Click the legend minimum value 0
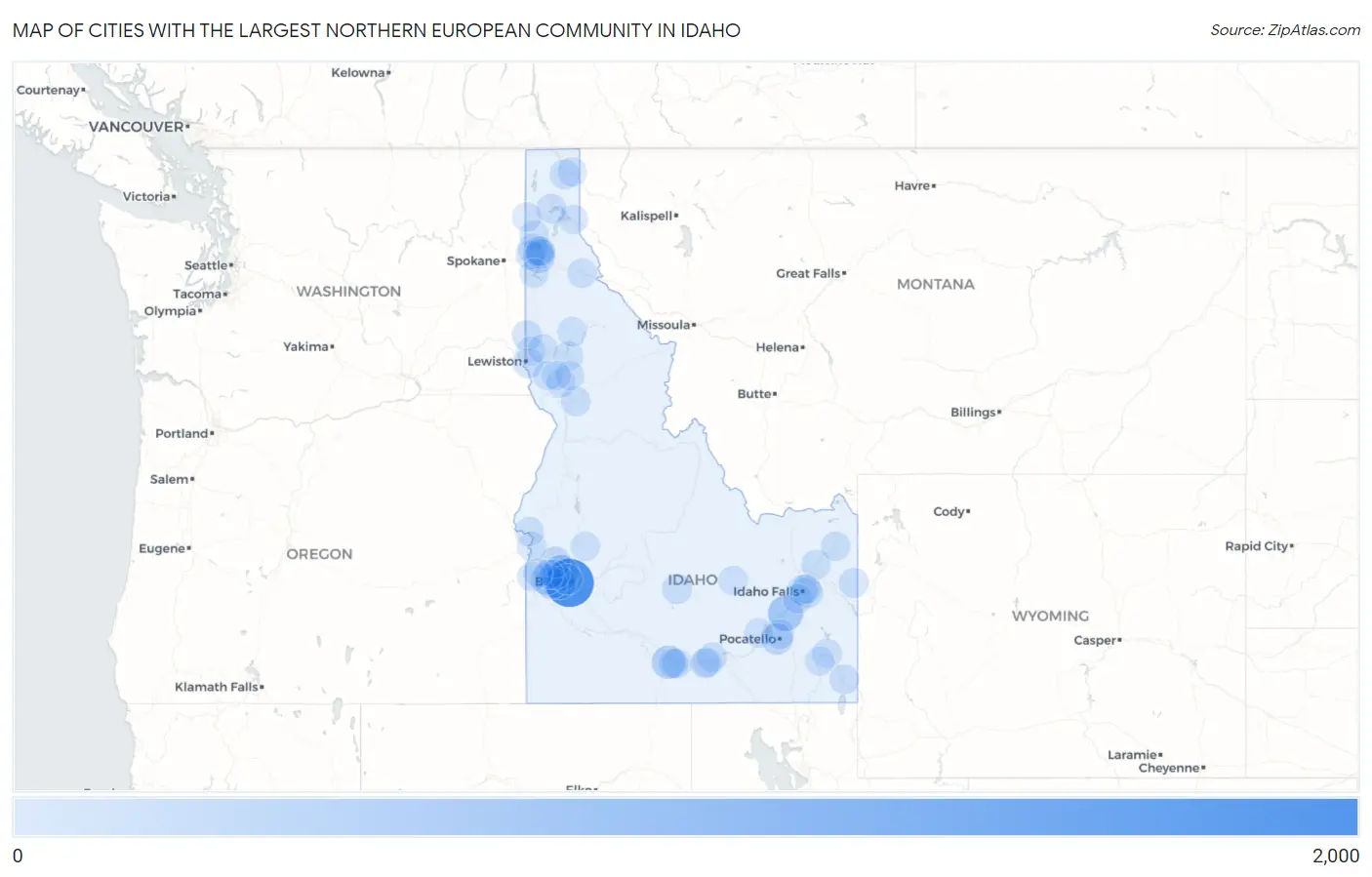The image size is (1372, 877). click(18, 856)
